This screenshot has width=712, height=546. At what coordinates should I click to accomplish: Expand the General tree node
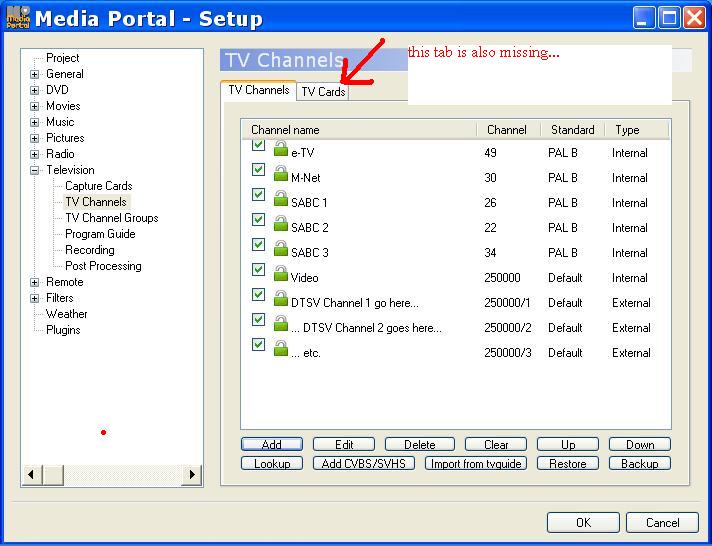tap(35, 74)
